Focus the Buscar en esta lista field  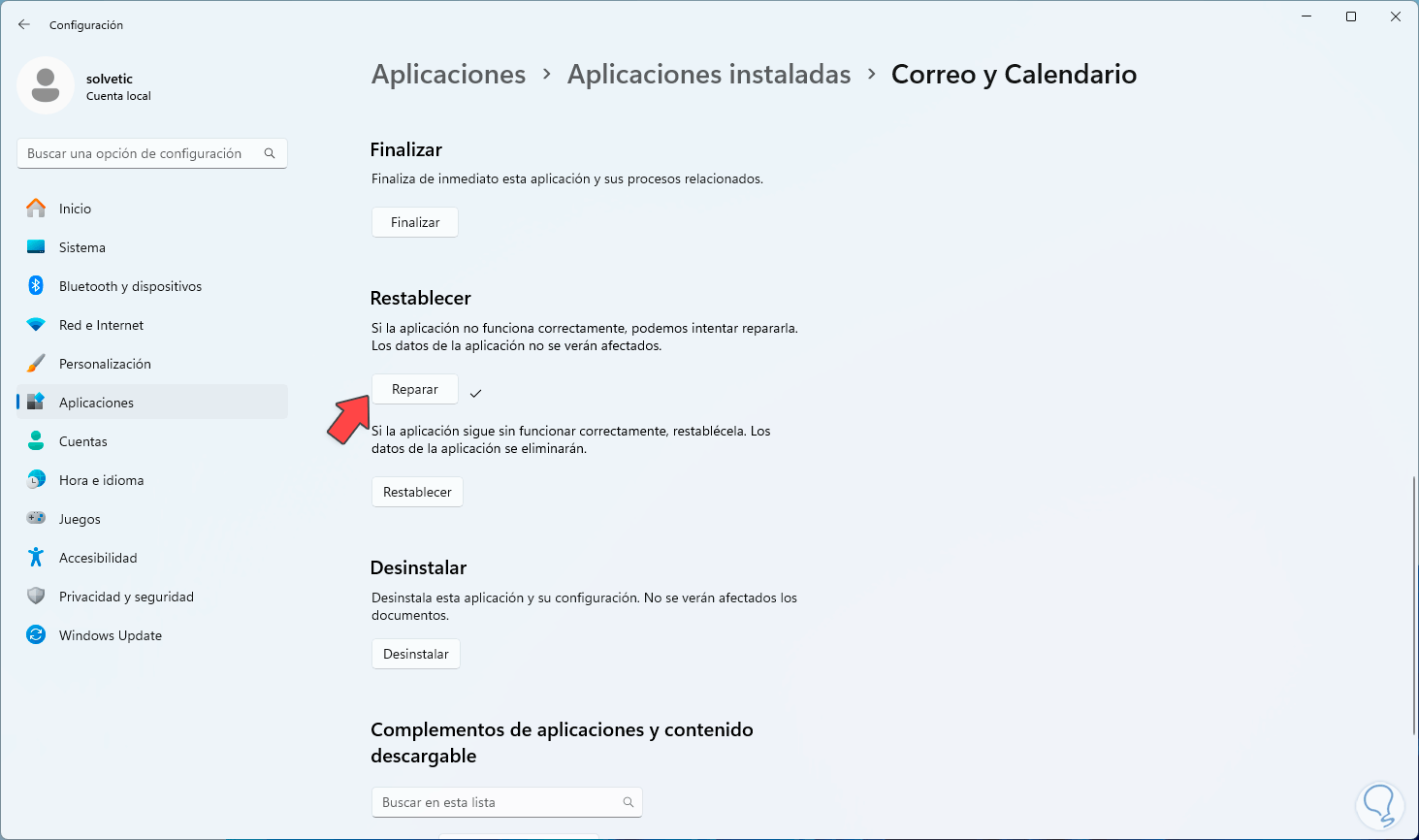507,802
